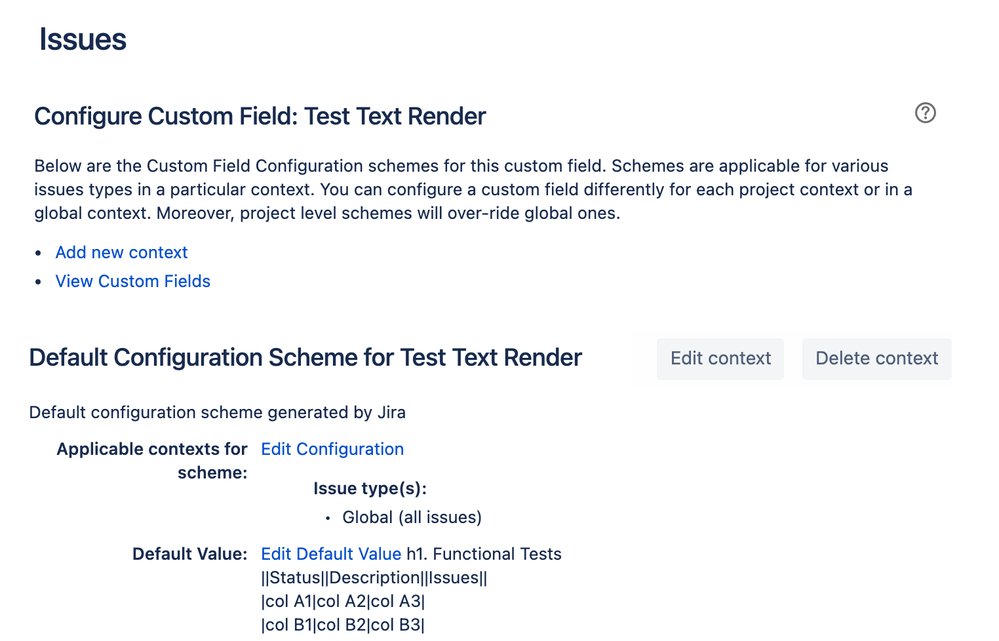This screenshot has width=999, height=641.
Task: Click the |col A1|col A2|col A3| row text
Action: [x=343, y=601]
